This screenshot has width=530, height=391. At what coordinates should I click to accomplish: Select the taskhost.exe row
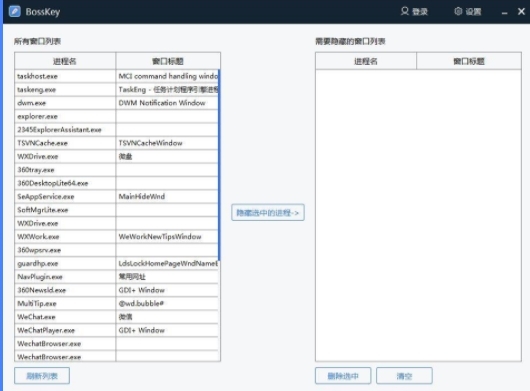pyautogui.click(x=116, y=76)
